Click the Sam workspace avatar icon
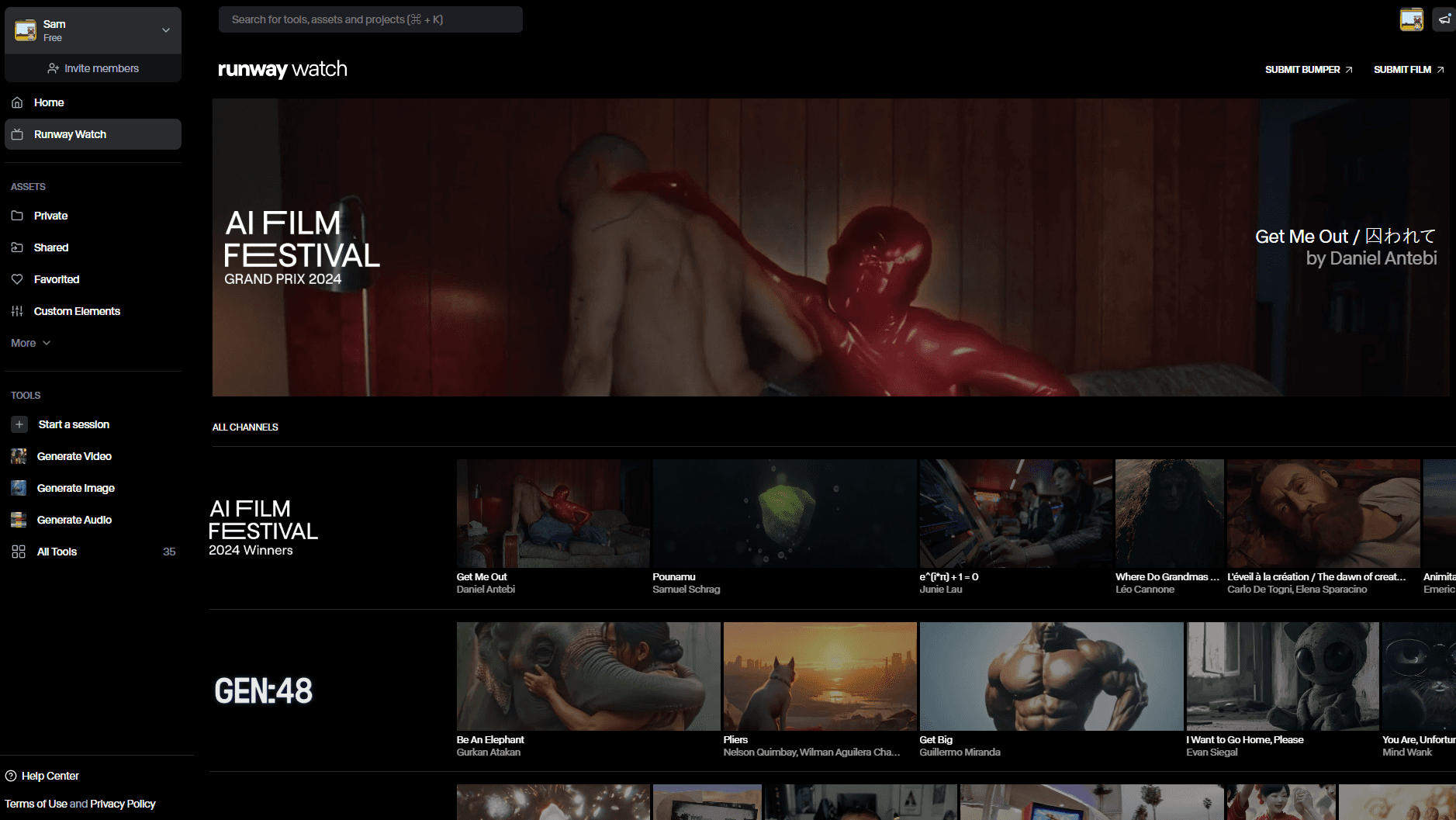The height and width of the screenshot is (820, 1456). 26,30
